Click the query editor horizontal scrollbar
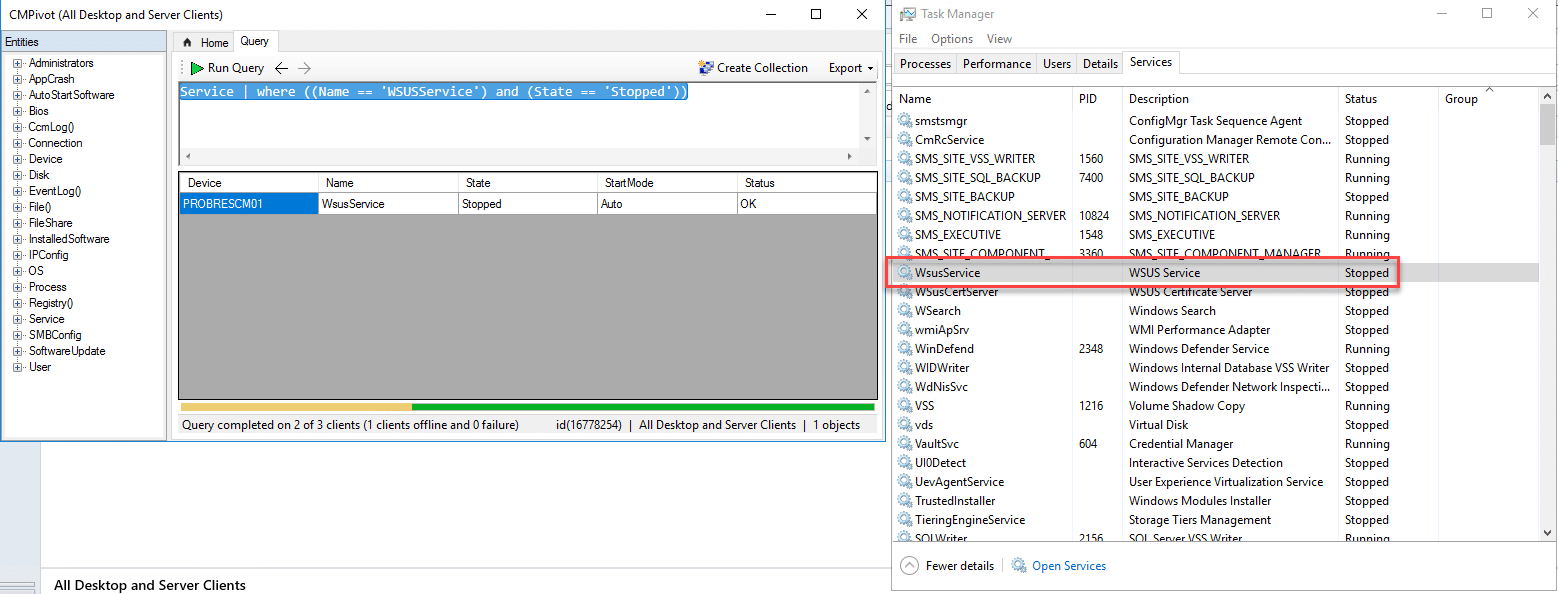Viewport: 1558px width, 594px height. pyautogui.click(x=518, y=157)
